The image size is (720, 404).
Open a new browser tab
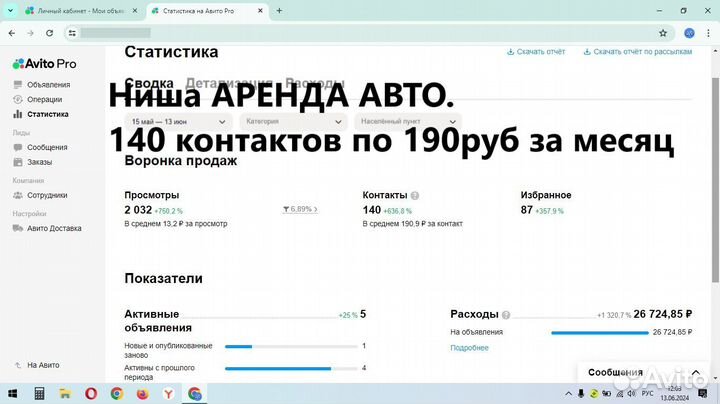(x=279, y=11)
